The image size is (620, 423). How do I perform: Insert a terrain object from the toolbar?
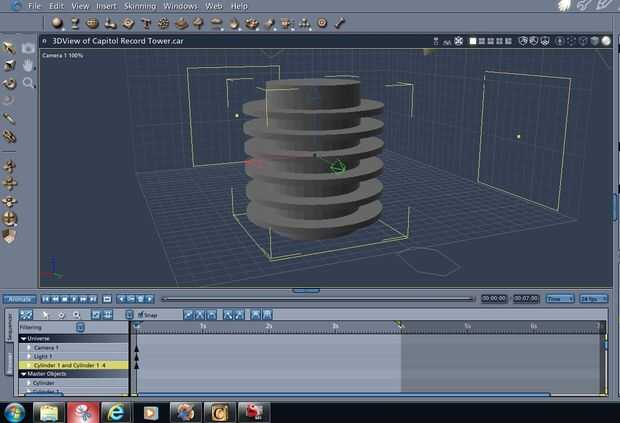(x=182, y=23)
